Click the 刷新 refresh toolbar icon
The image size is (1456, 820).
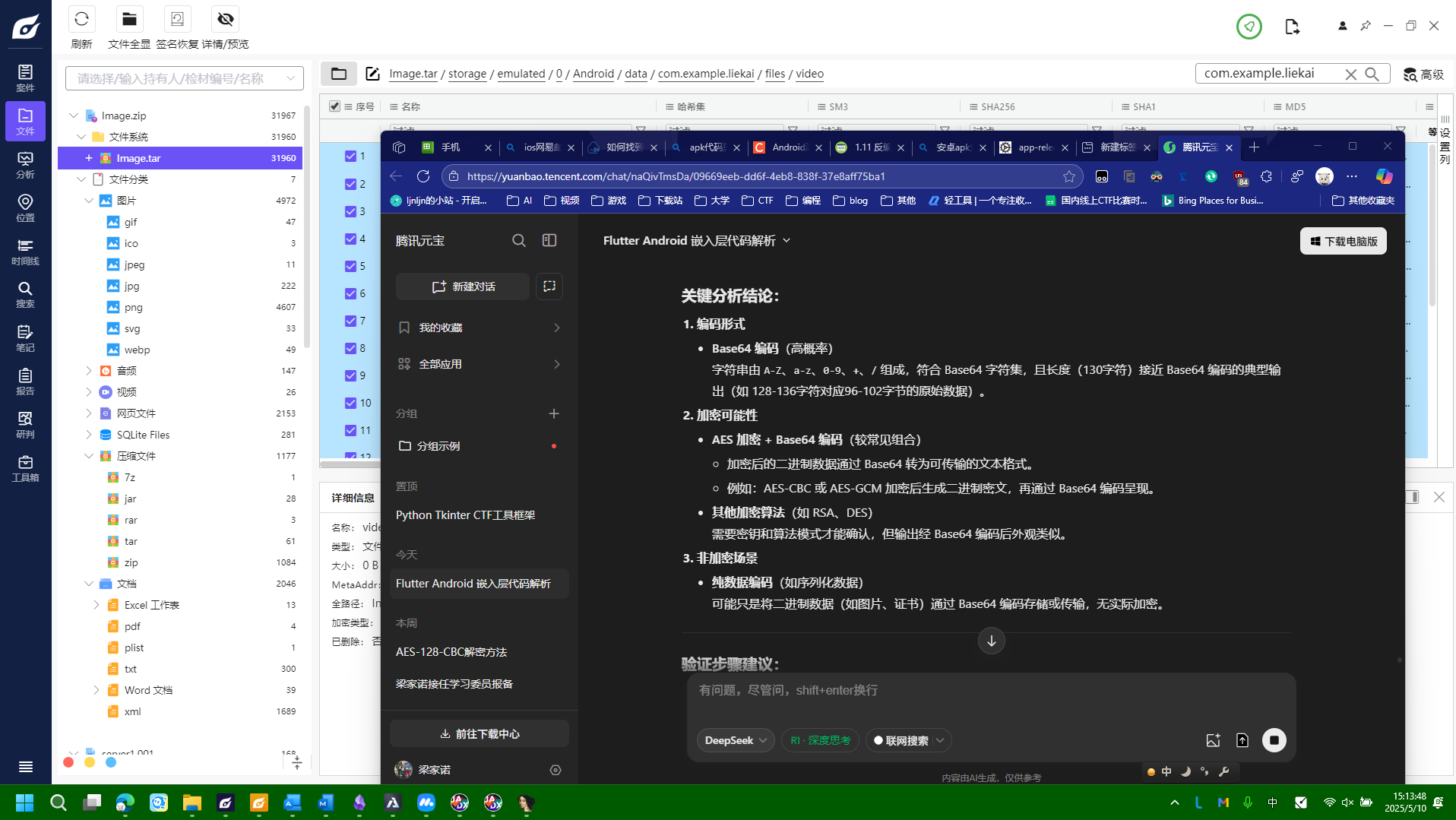coord(81,19)
